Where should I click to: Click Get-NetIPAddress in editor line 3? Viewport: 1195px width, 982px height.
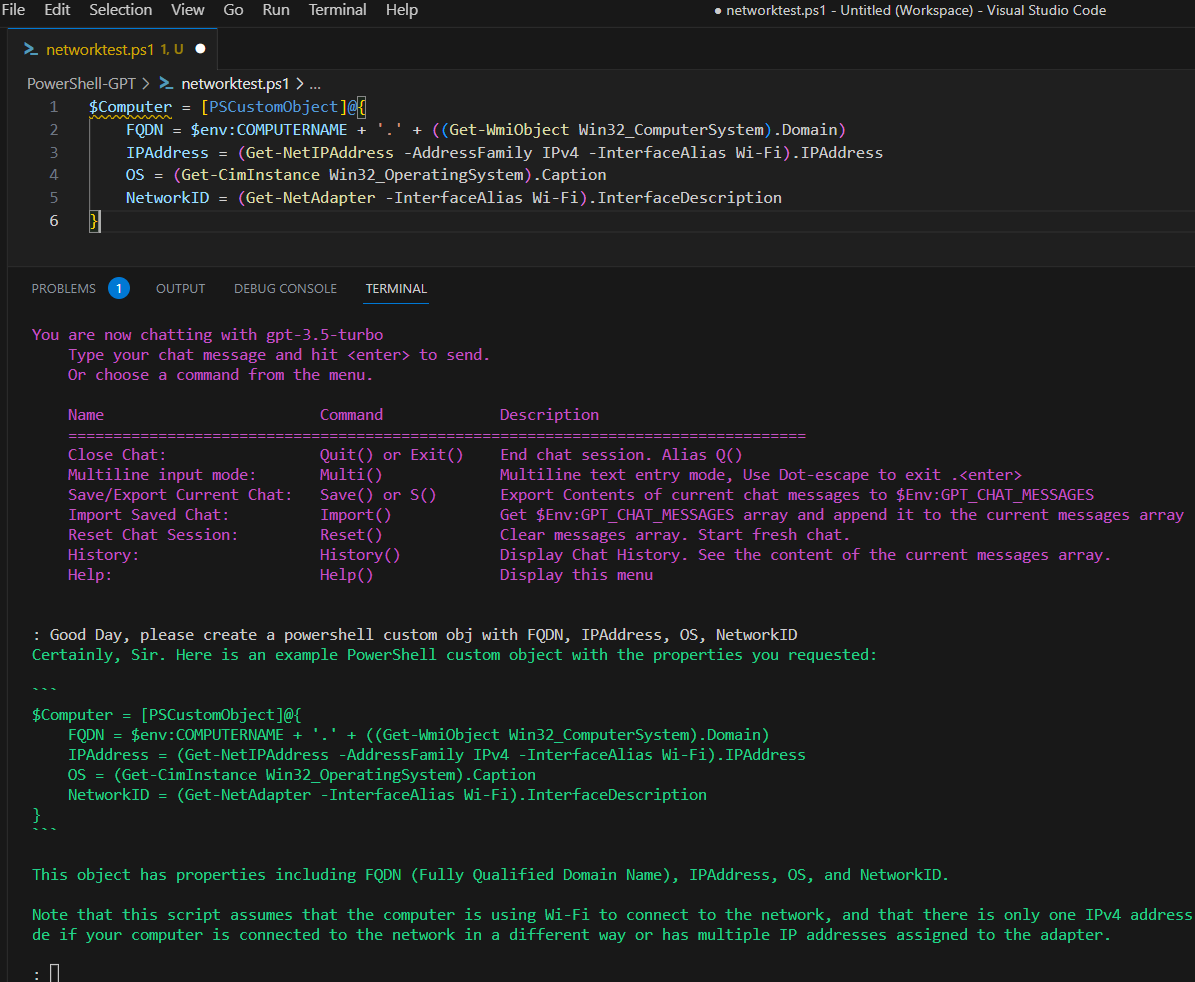pos(320,152)
